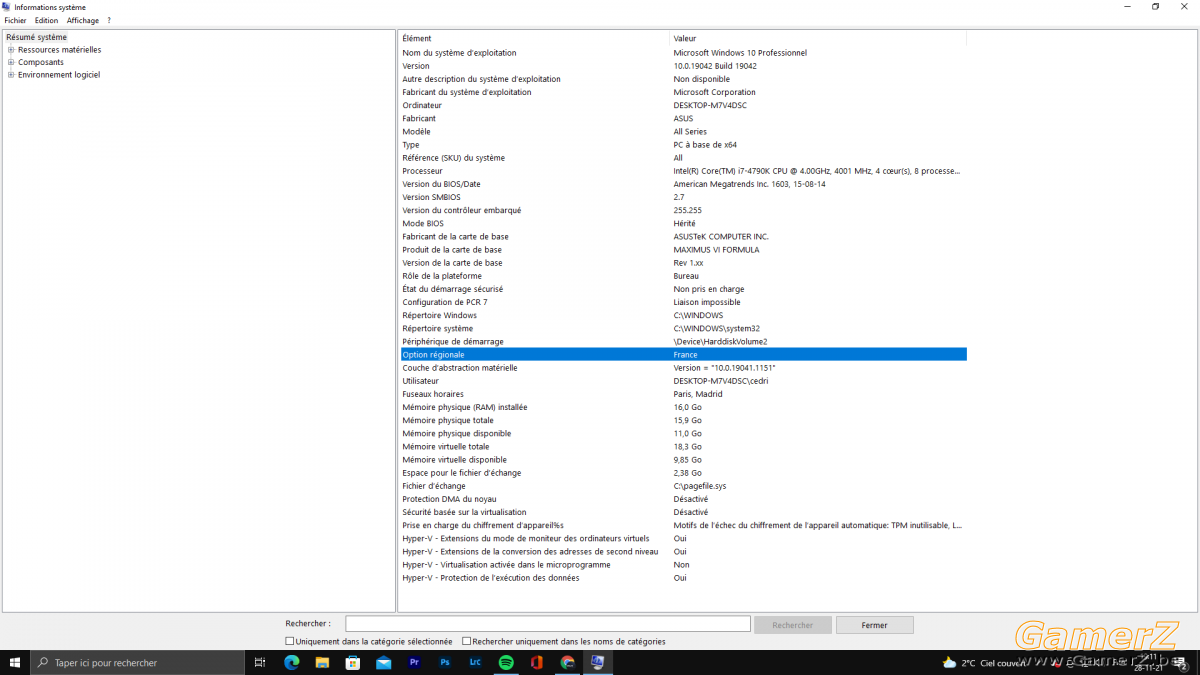This screenshot has width=1200, height=675.
Task: Click the 'Version SMBIOS' row label
Action: [432, 197]
